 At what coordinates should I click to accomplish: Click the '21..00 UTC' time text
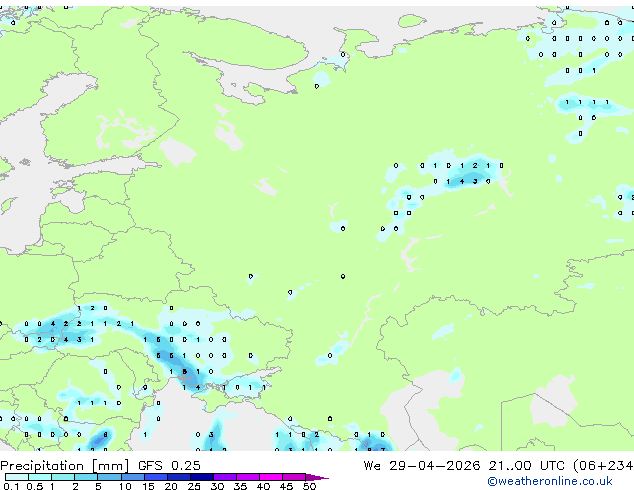tap(526, 466)
